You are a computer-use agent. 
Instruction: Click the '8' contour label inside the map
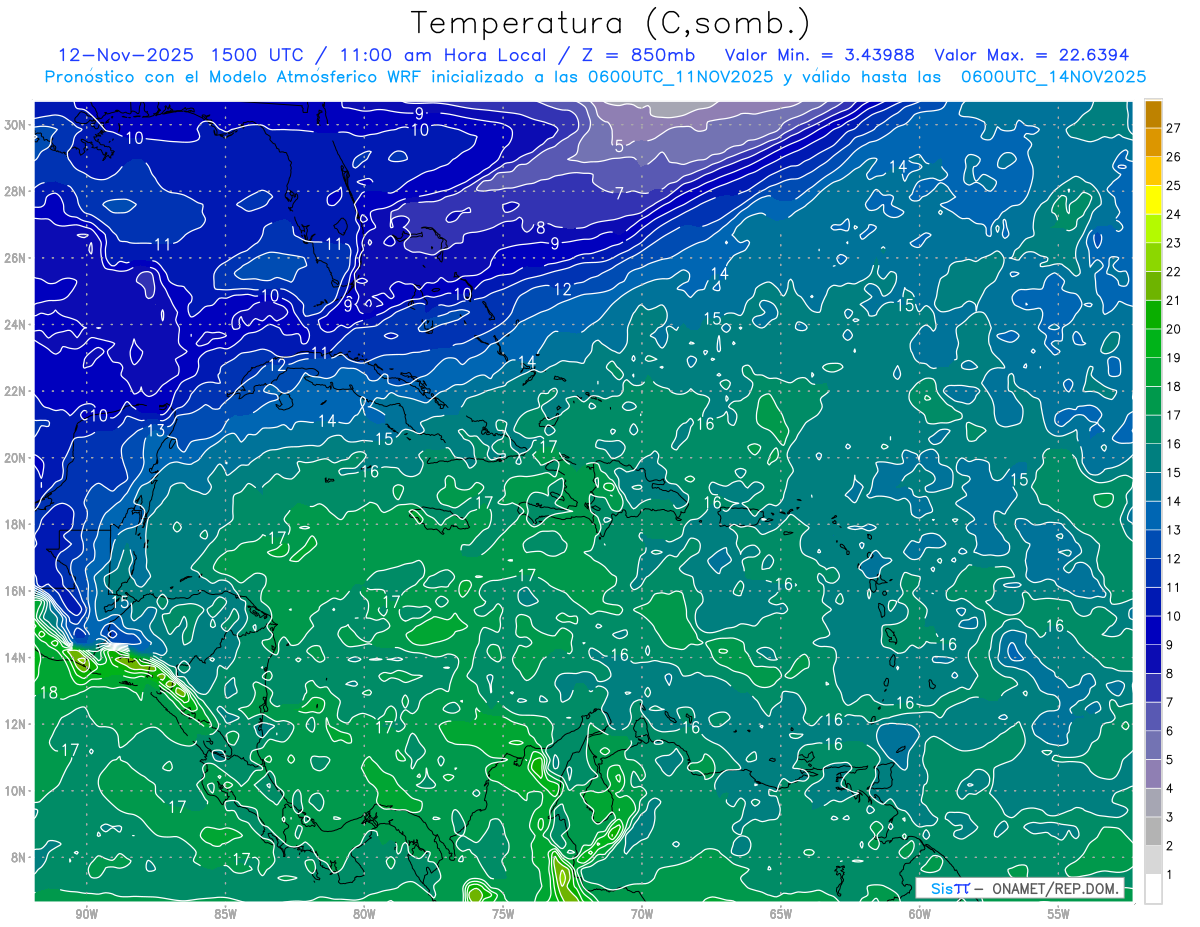coord(540,228)
